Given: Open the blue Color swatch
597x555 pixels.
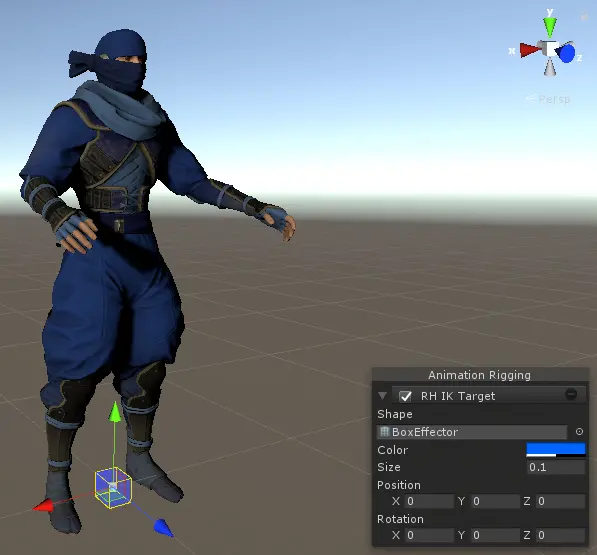Looking at the screenshot, I should 555,450.
